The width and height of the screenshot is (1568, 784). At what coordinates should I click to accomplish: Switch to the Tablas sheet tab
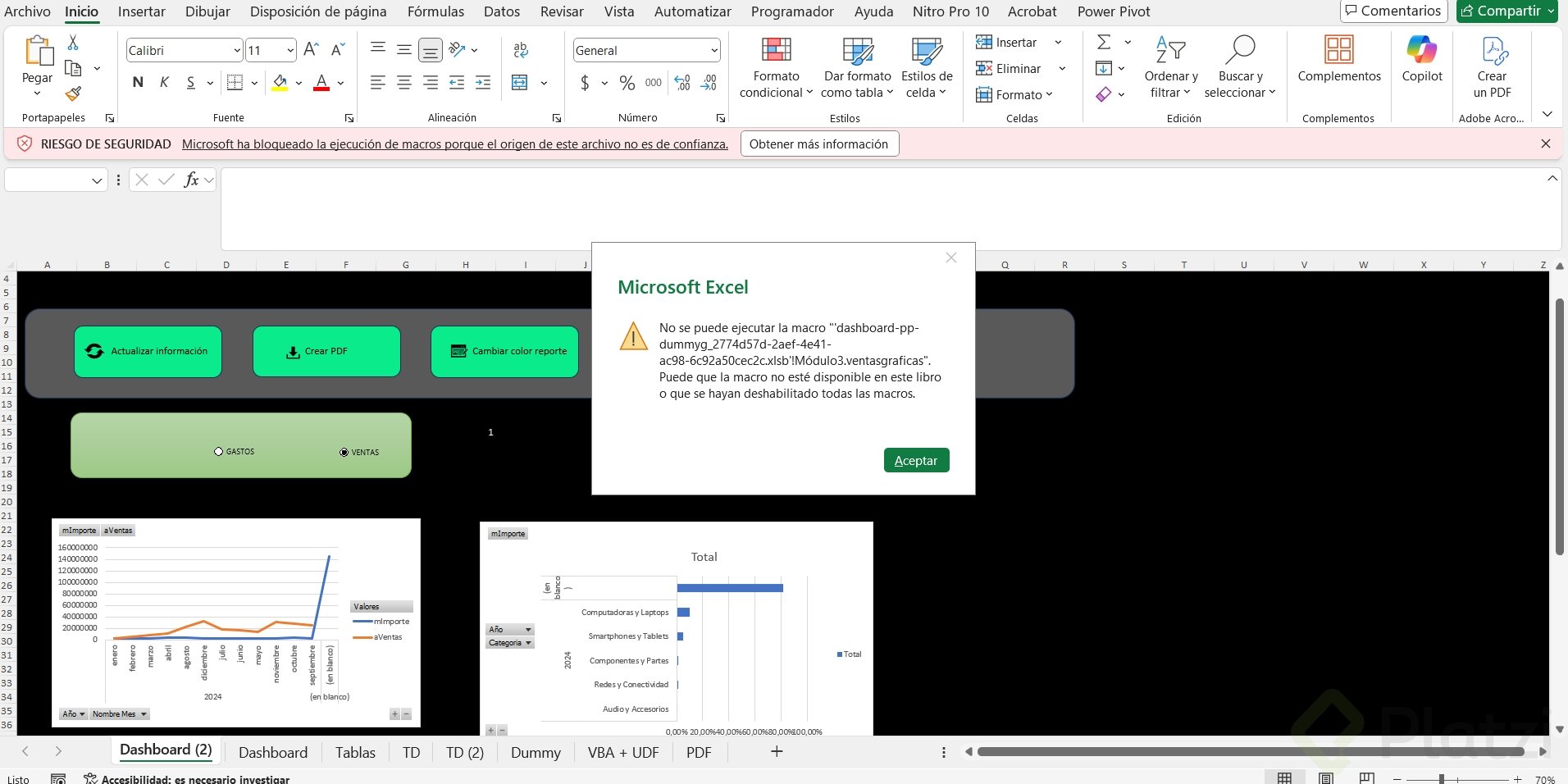pyautogui.click(x=355, y=752)
